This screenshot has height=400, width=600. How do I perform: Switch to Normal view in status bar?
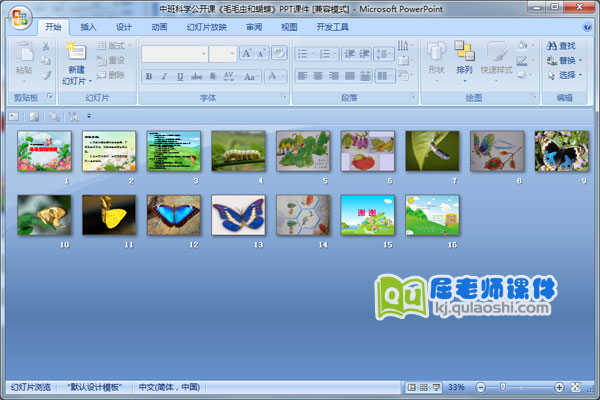coord(411,387)
